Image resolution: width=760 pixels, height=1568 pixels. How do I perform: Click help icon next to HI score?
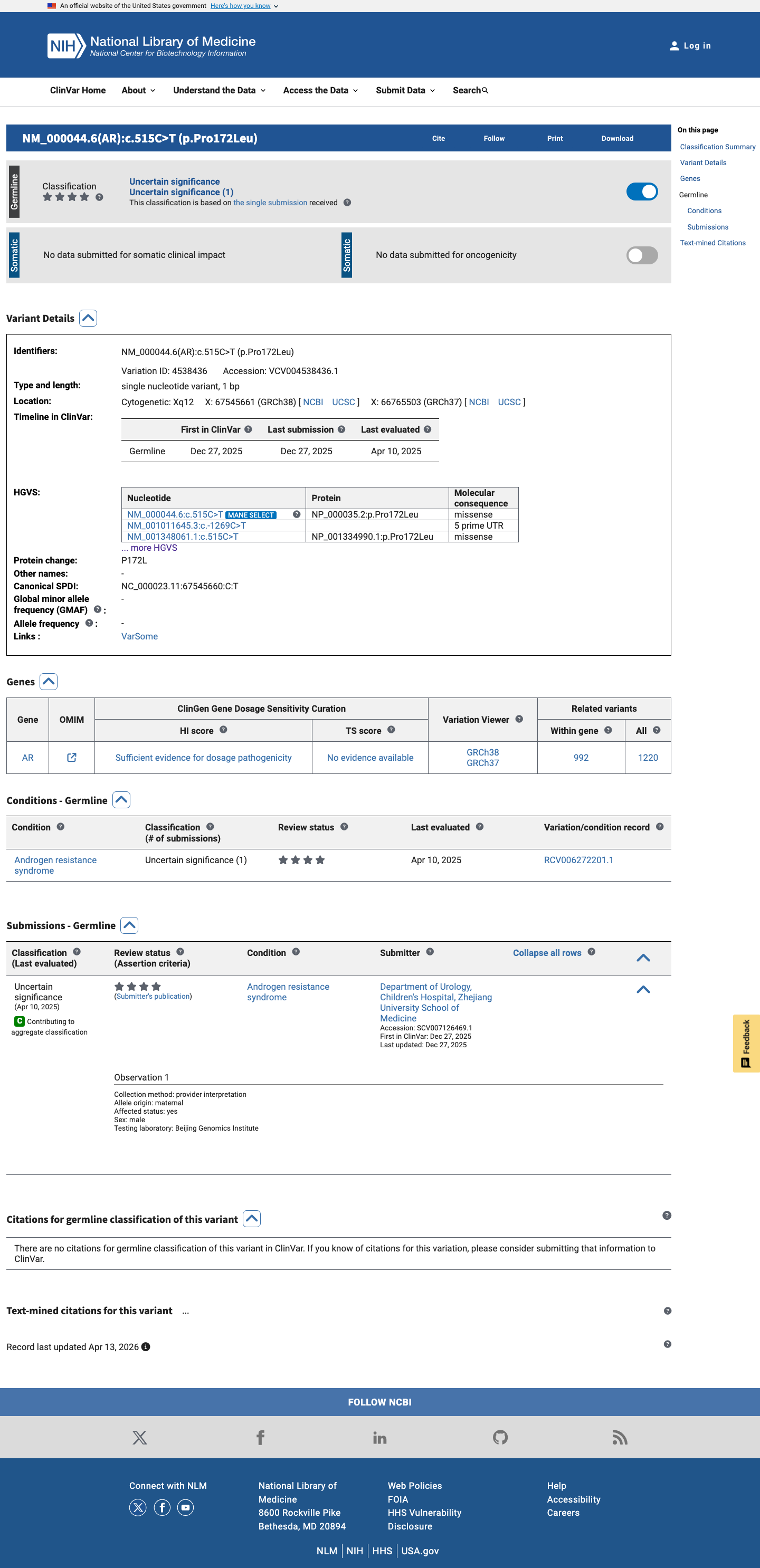coord(223,730)
